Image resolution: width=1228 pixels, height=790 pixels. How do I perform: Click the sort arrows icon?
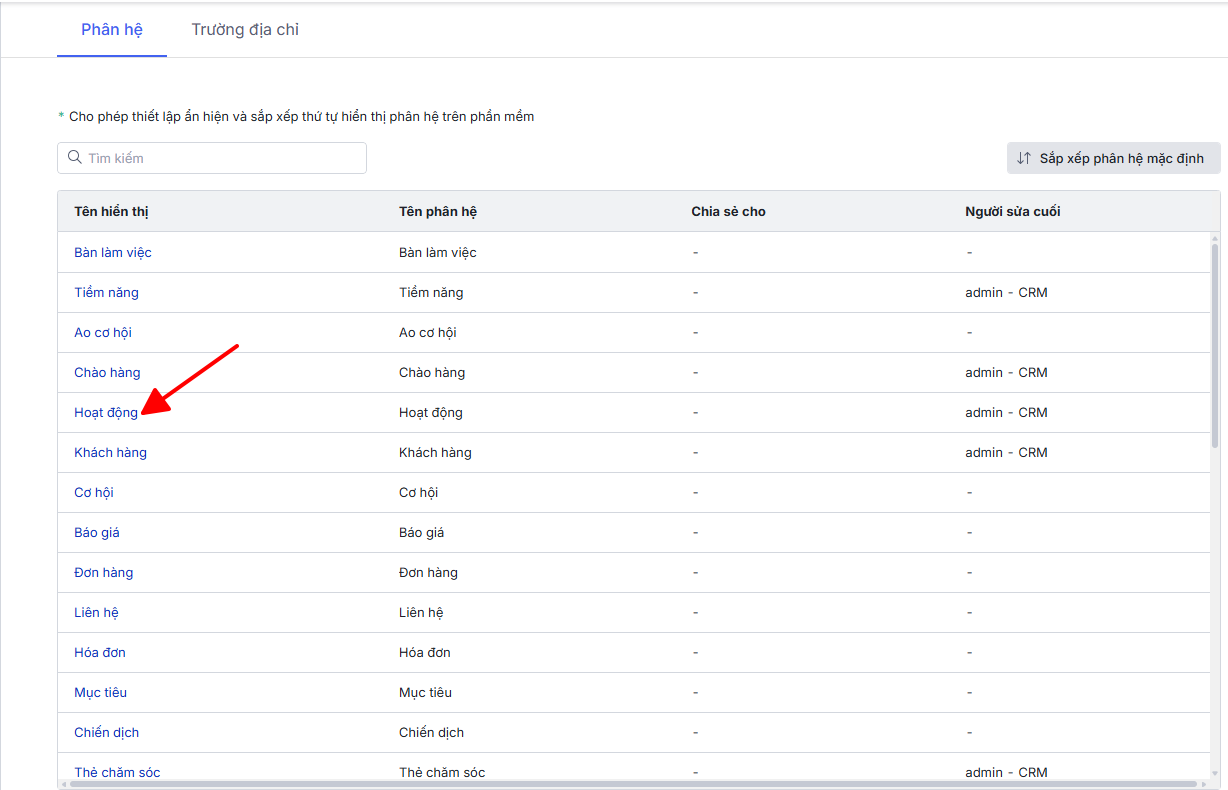(x=1024, y=158)
